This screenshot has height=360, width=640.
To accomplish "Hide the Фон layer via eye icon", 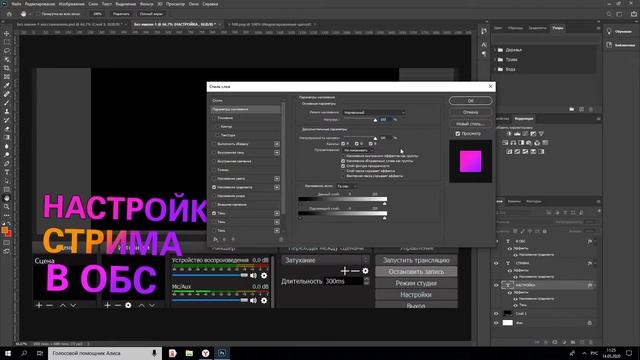I will (496, 323).
